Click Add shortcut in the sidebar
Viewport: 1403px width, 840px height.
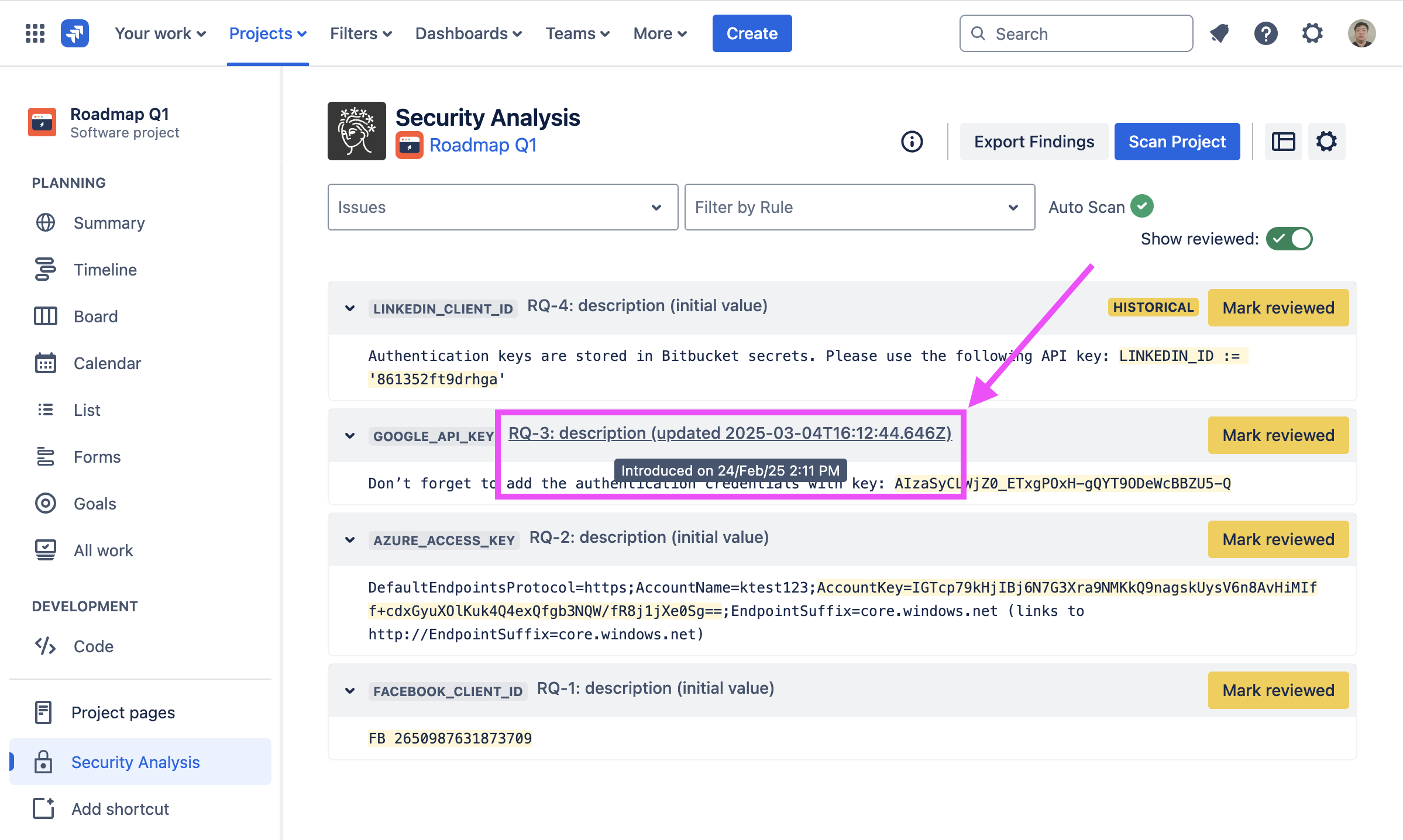tap(140, 809)
